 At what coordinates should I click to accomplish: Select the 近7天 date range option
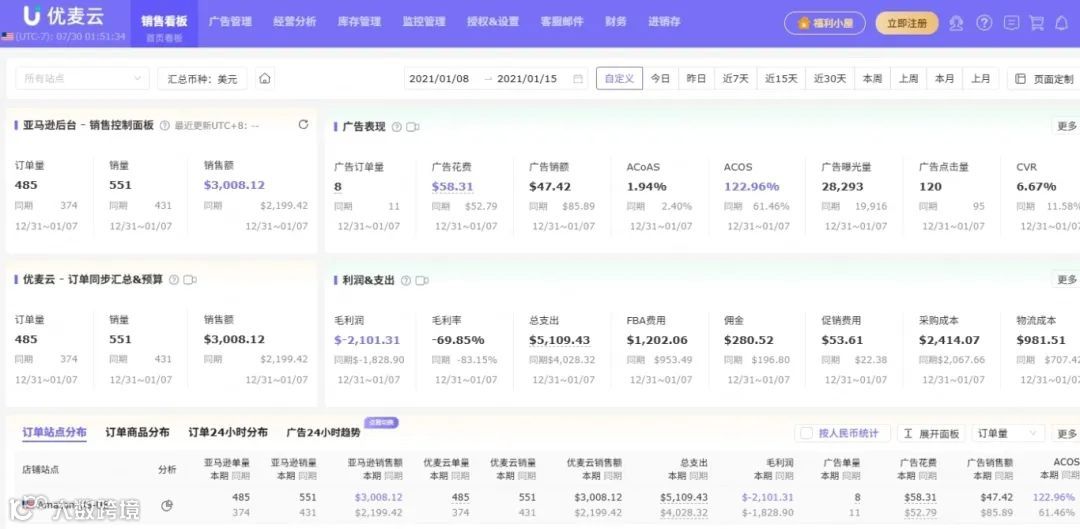coord(736,79)
